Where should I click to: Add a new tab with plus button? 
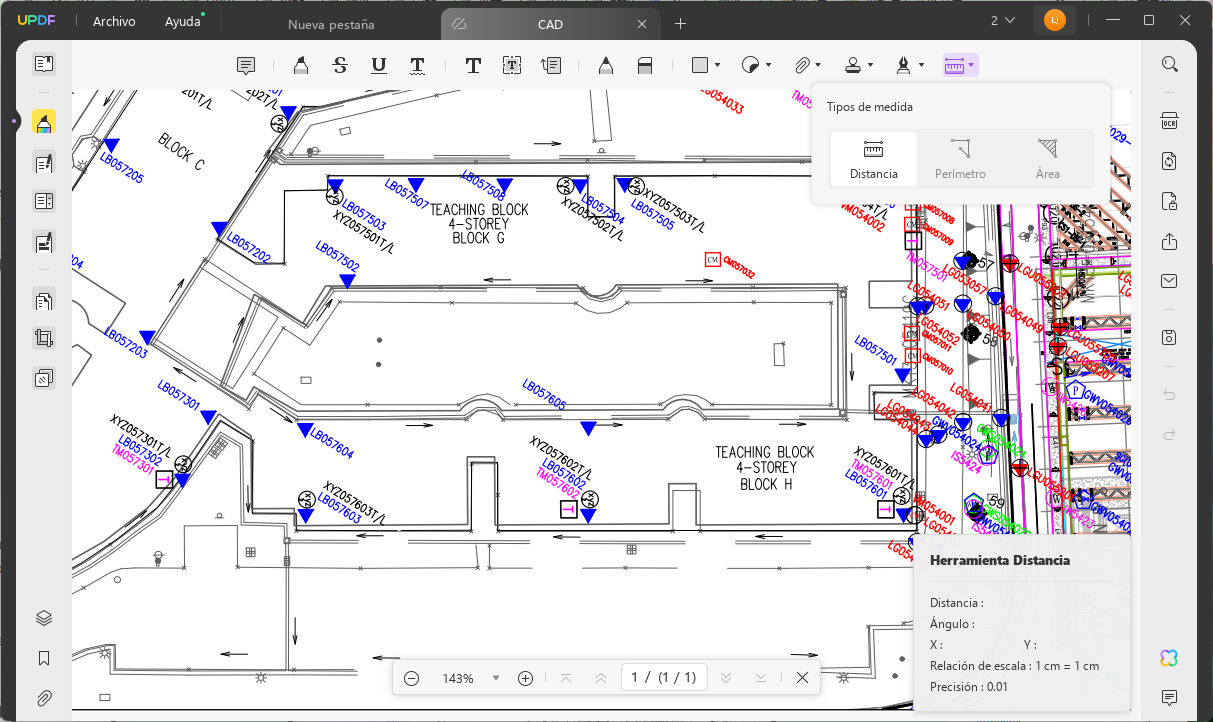(681, 23)
